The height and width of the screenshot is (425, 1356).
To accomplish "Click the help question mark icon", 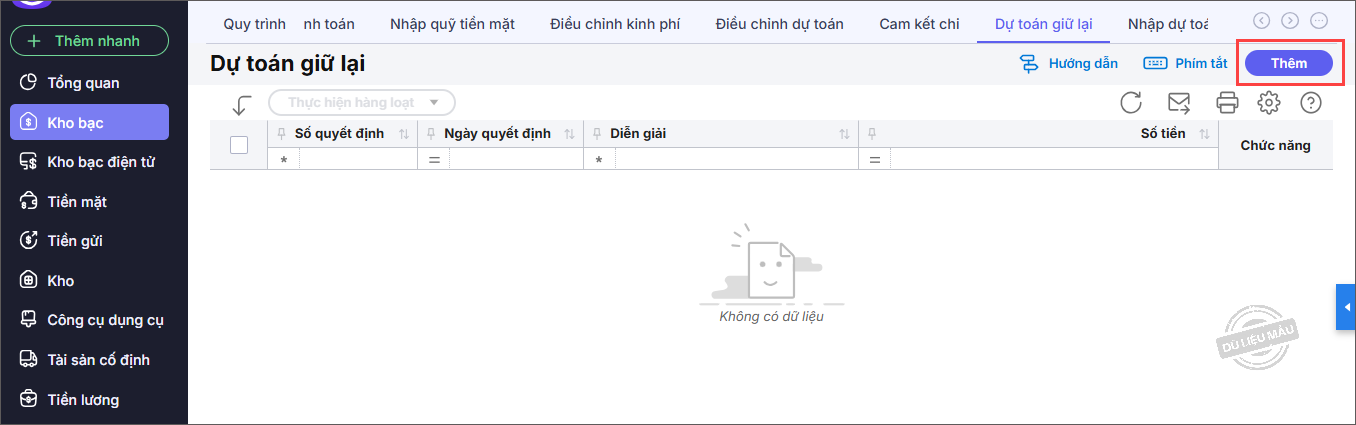I will point(1311,102).
